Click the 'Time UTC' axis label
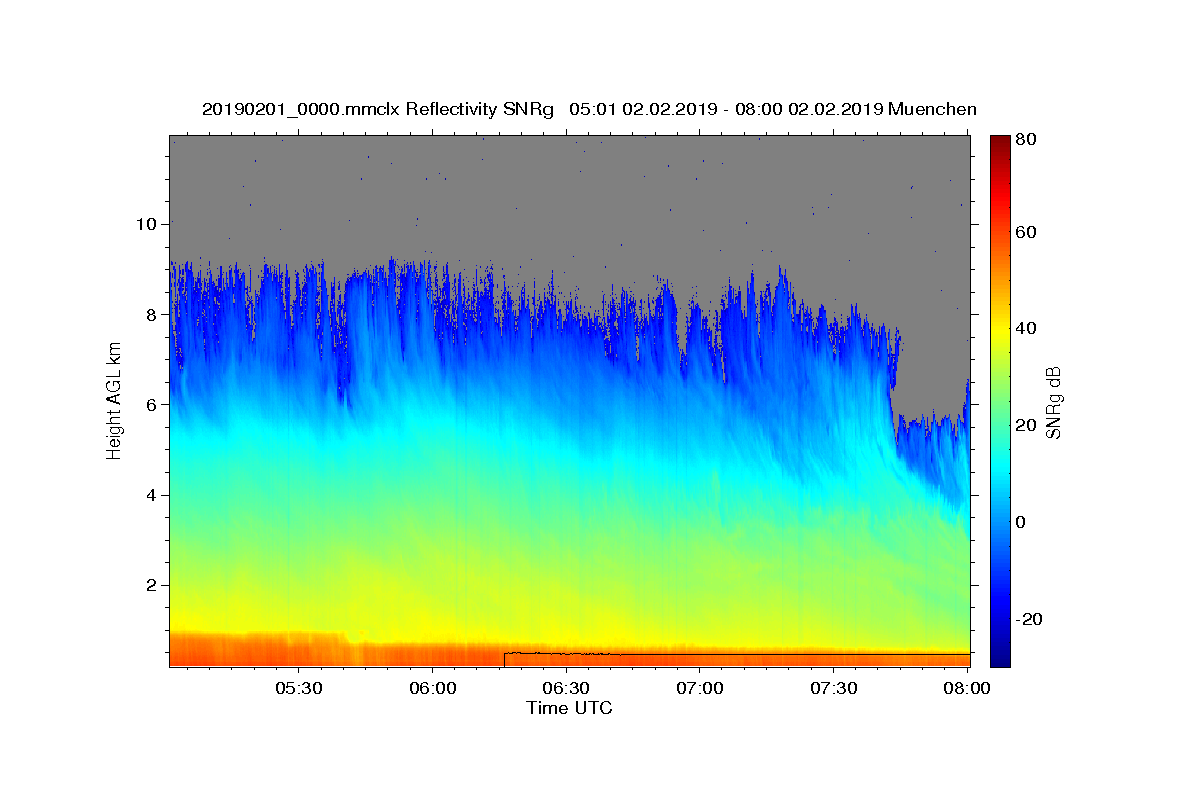Screen dimensions: 1200x800 [569, 709]
